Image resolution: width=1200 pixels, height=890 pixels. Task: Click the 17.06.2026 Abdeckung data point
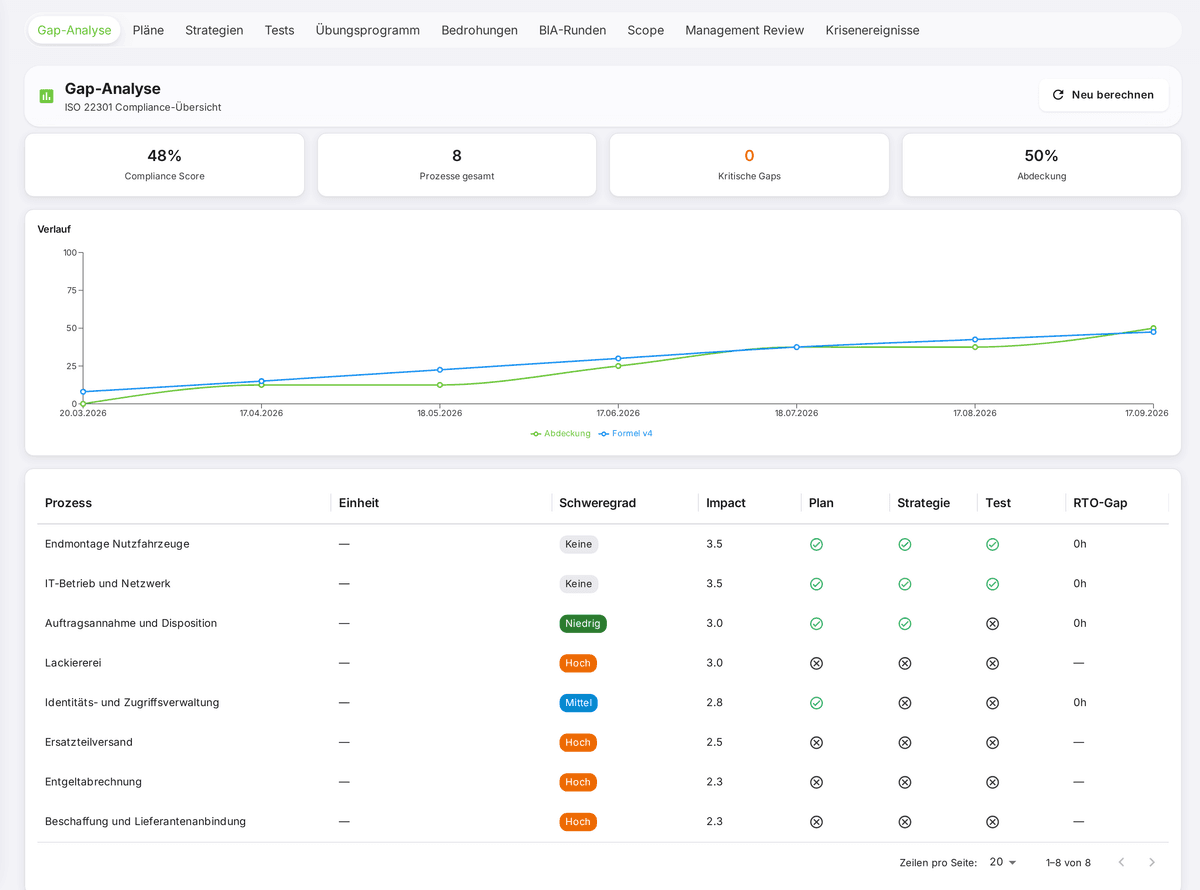tap(618, 366)
